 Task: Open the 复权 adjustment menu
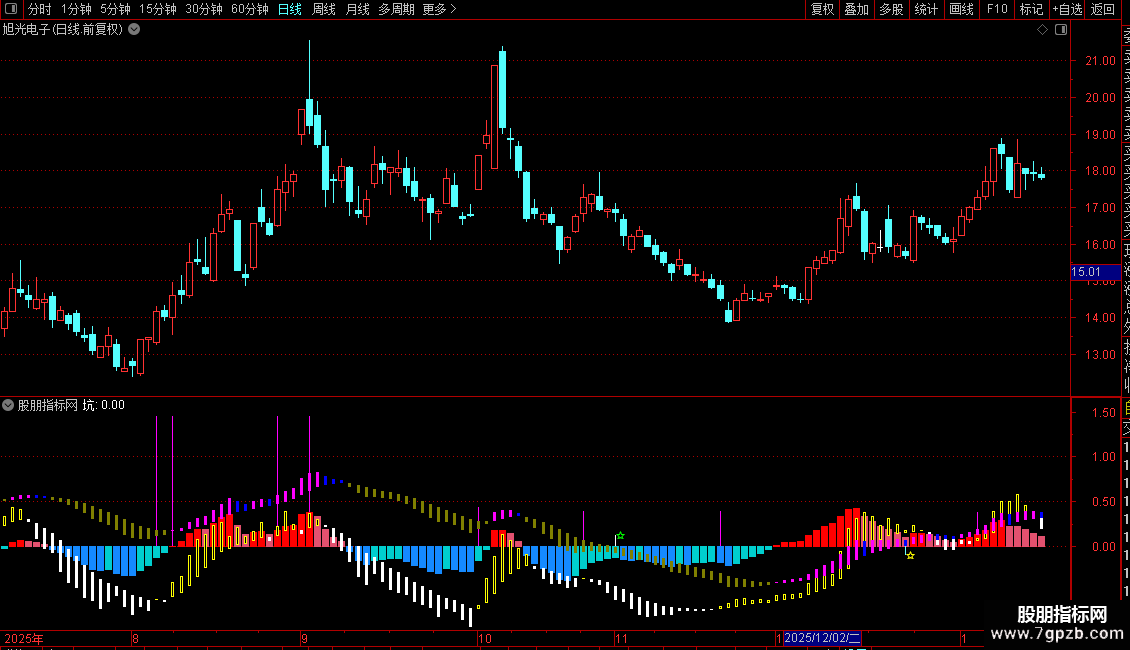click(822, 9)
